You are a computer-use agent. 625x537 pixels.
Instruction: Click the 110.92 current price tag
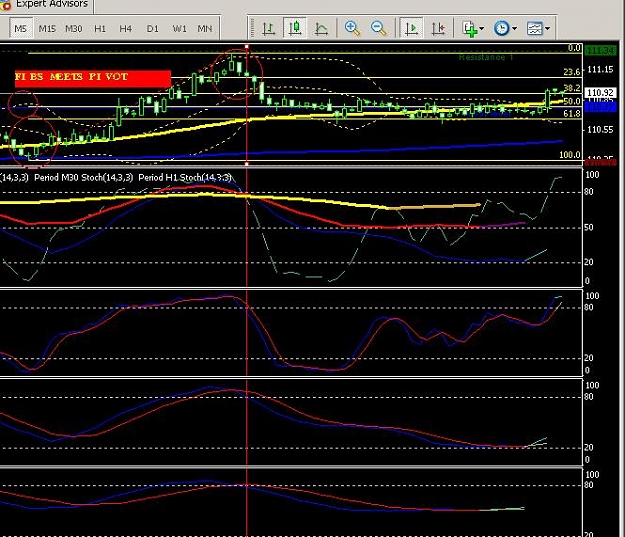[600, 93]
